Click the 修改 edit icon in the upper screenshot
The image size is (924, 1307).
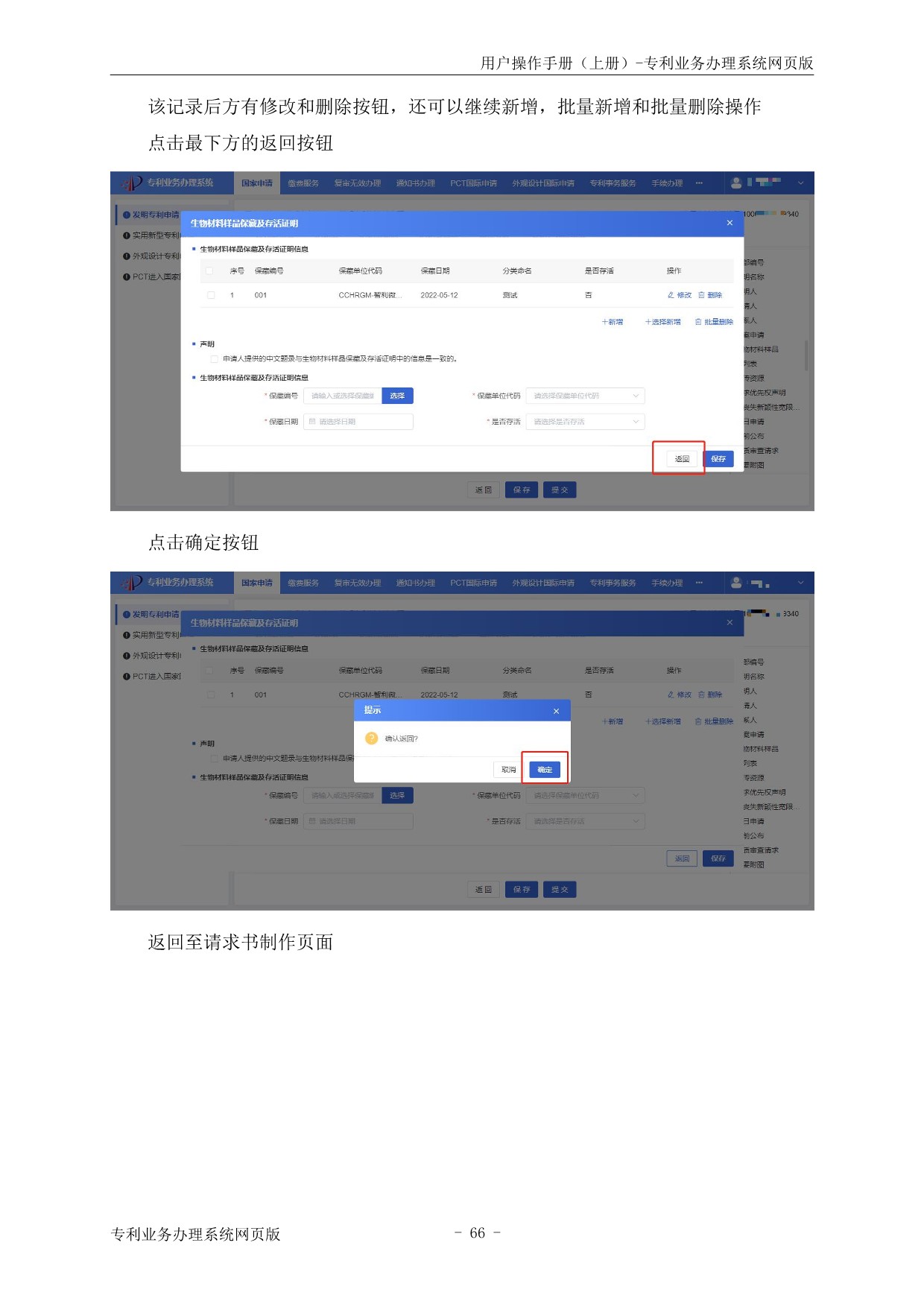[x=671, y=295]
